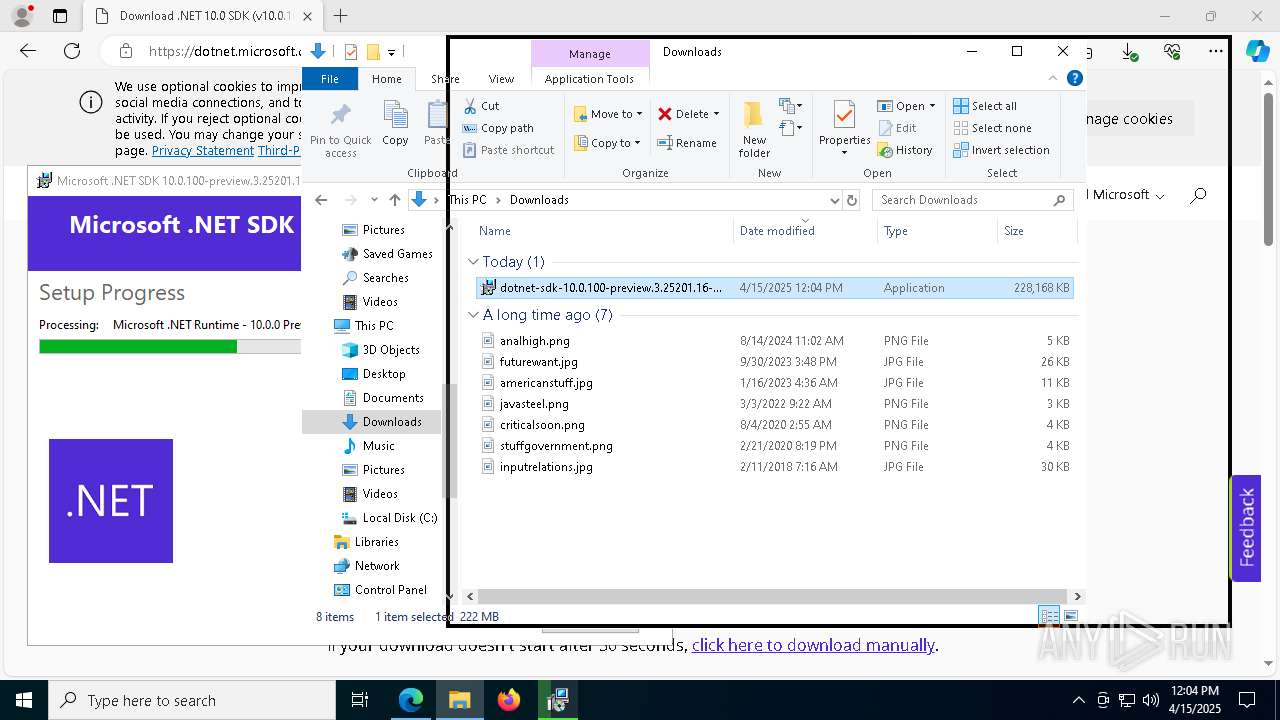Open the File menu in Explorer
1280x720 pixels.
pyautogui.click(x=329, y=79)
